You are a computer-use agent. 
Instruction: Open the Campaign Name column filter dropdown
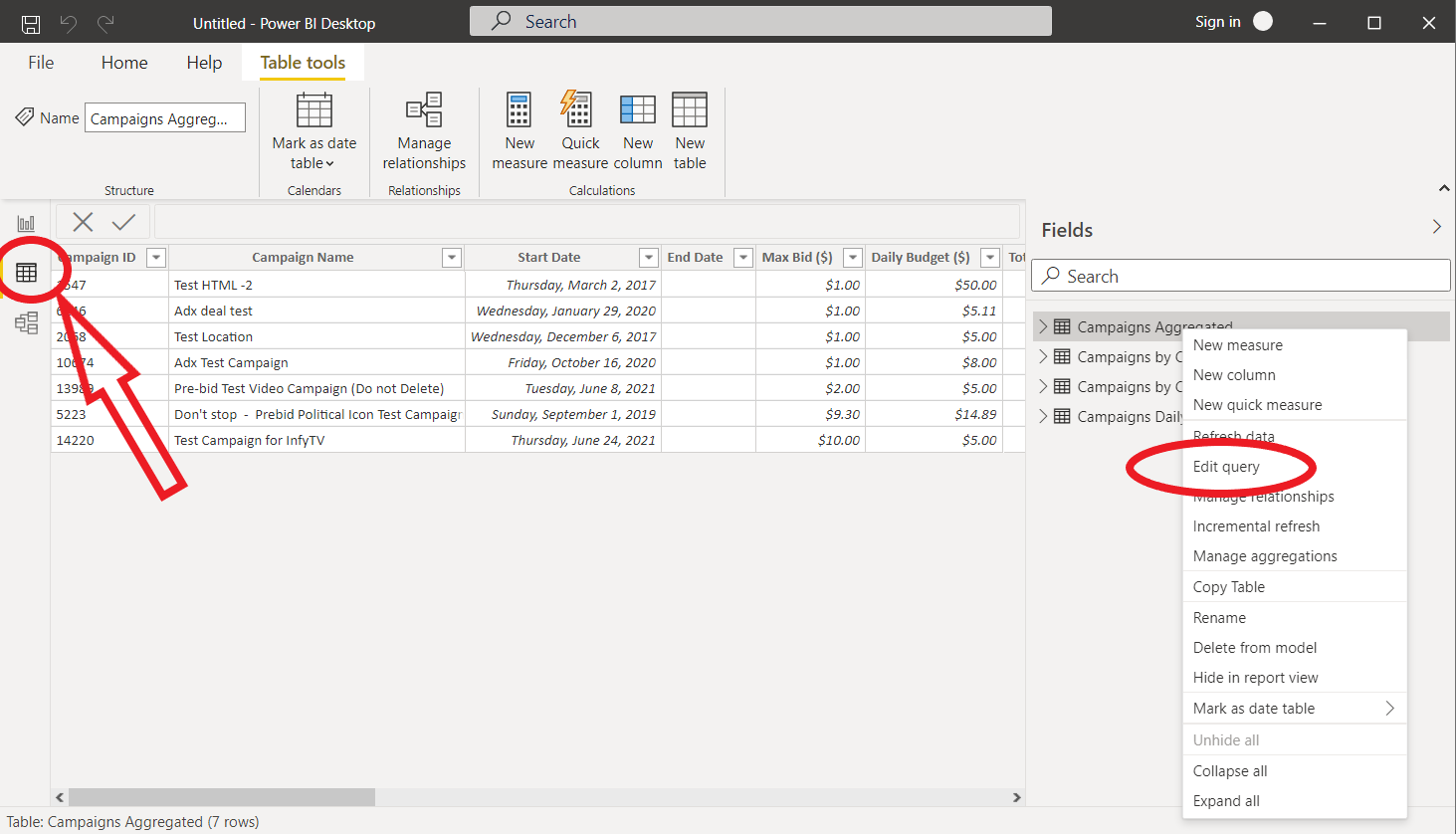(x=452, y=258)
